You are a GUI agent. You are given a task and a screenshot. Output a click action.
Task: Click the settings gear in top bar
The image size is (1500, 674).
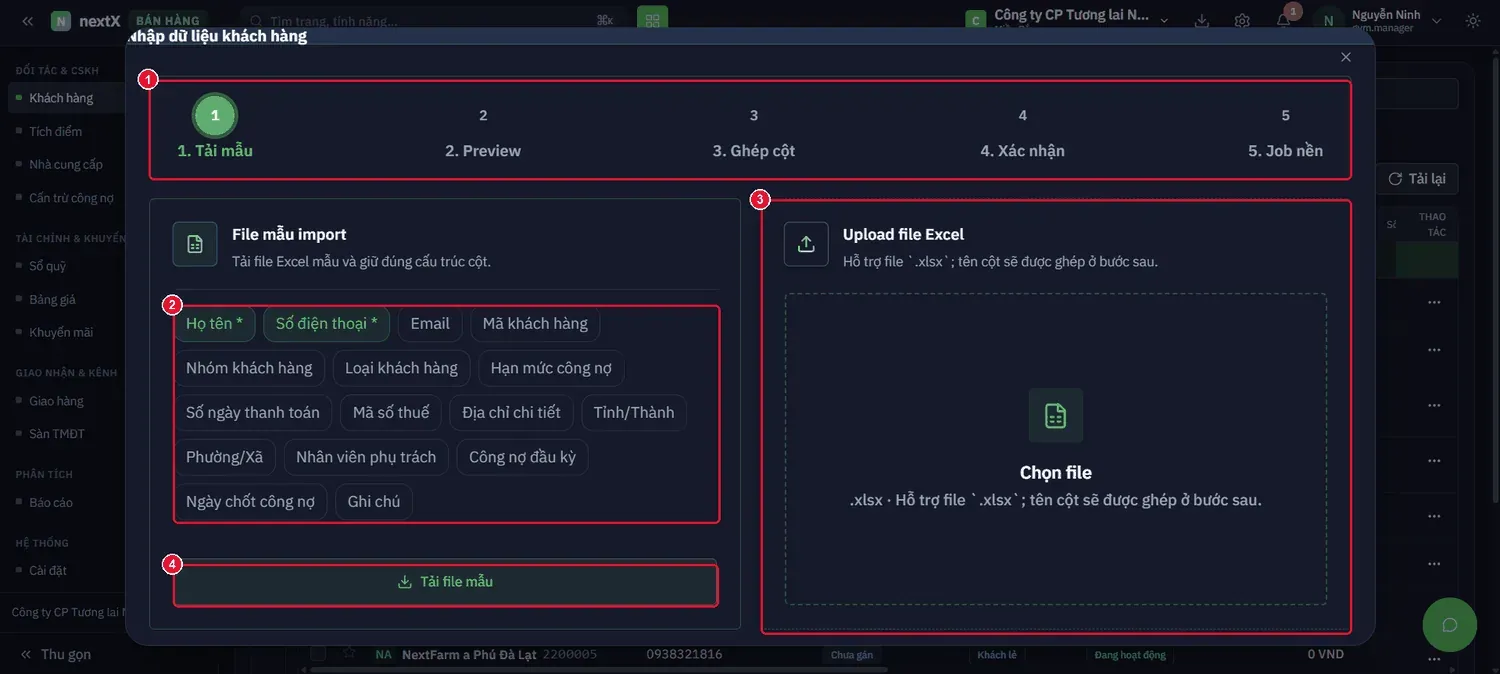coord(1242,21)
